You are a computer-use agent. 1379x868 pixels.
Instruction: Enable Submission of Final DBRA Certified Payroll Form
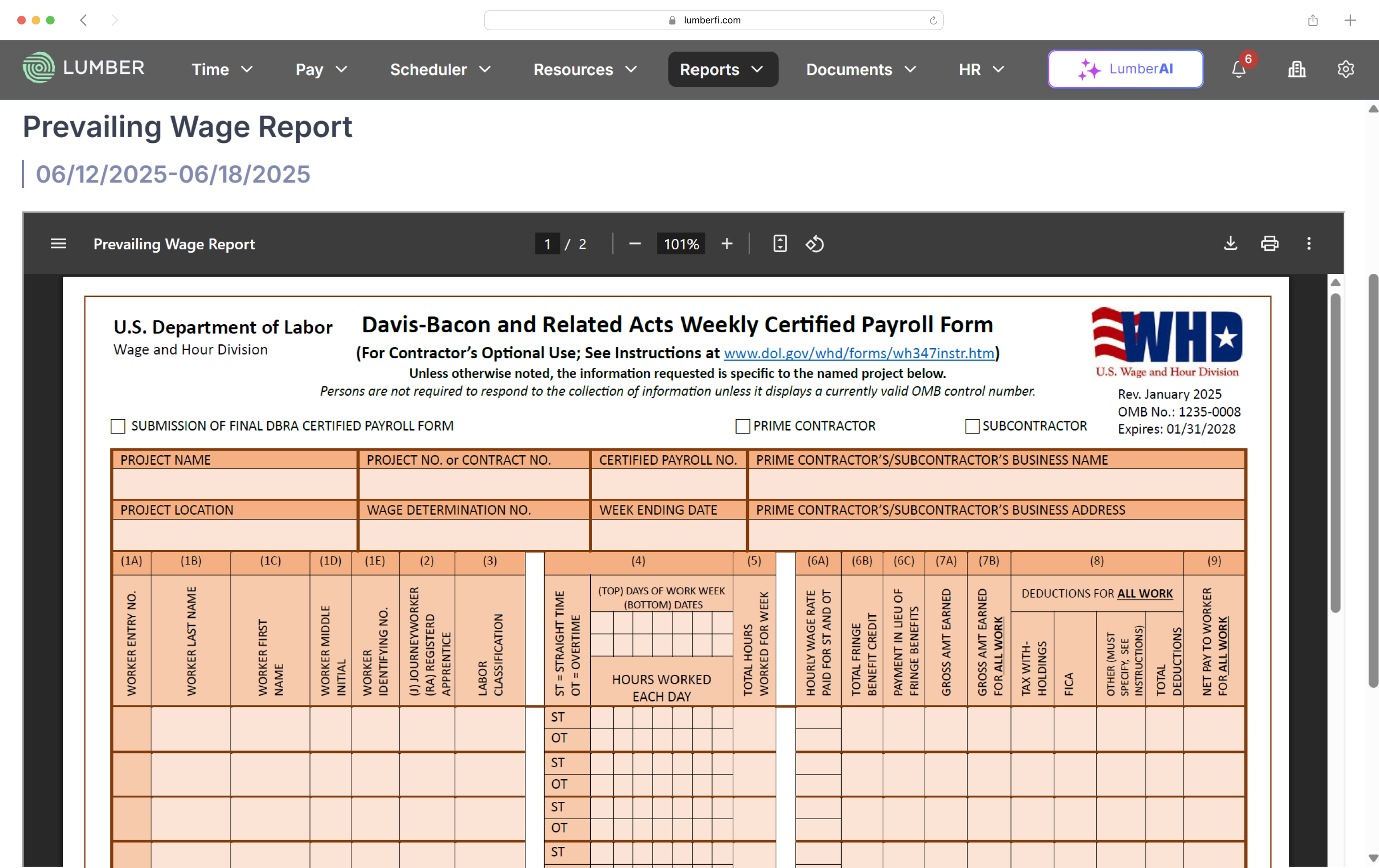click(118, 426)
